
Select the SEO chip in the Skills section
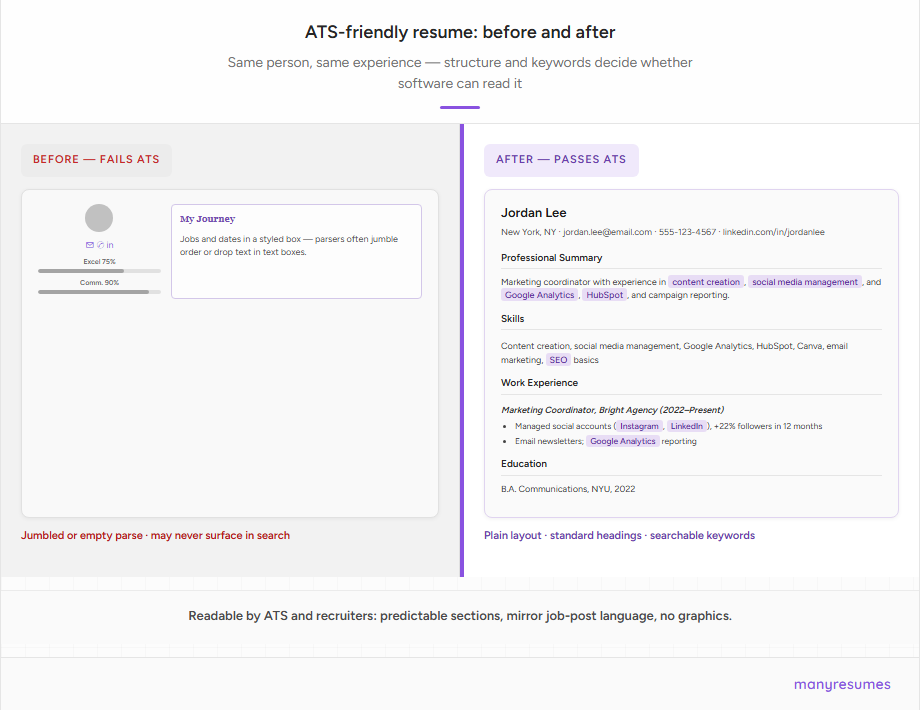(x=558, y=359)
